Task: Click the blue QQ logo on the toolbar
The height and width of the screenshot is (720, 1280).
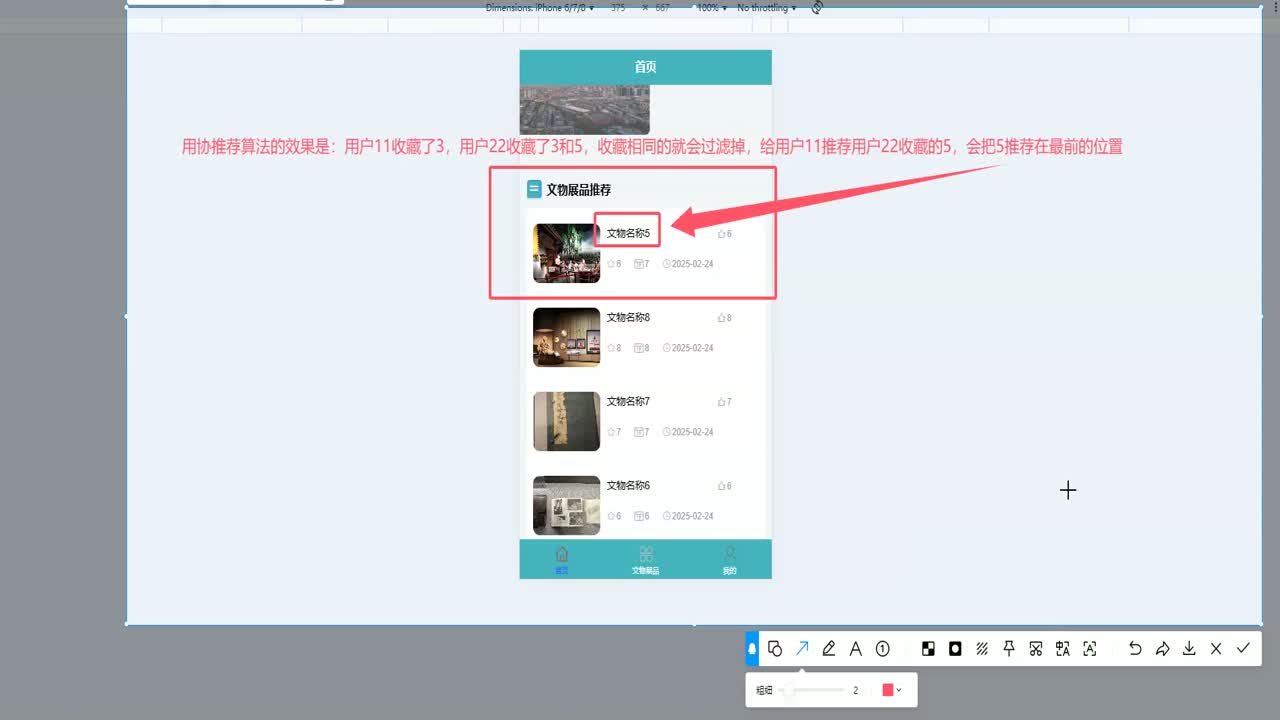Action: [x=752, y=649]
